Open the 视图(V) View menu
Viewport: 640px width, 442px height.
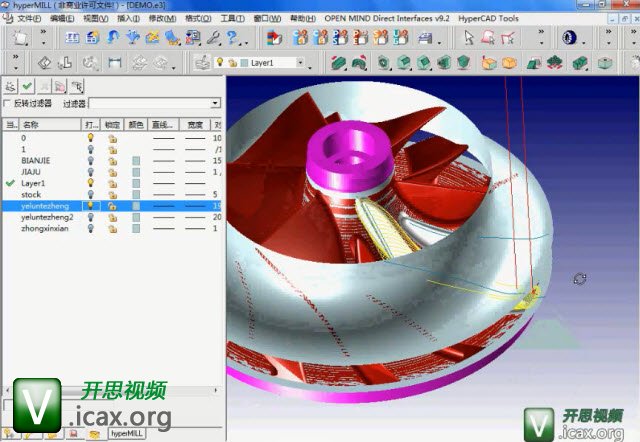coord(96,19)
